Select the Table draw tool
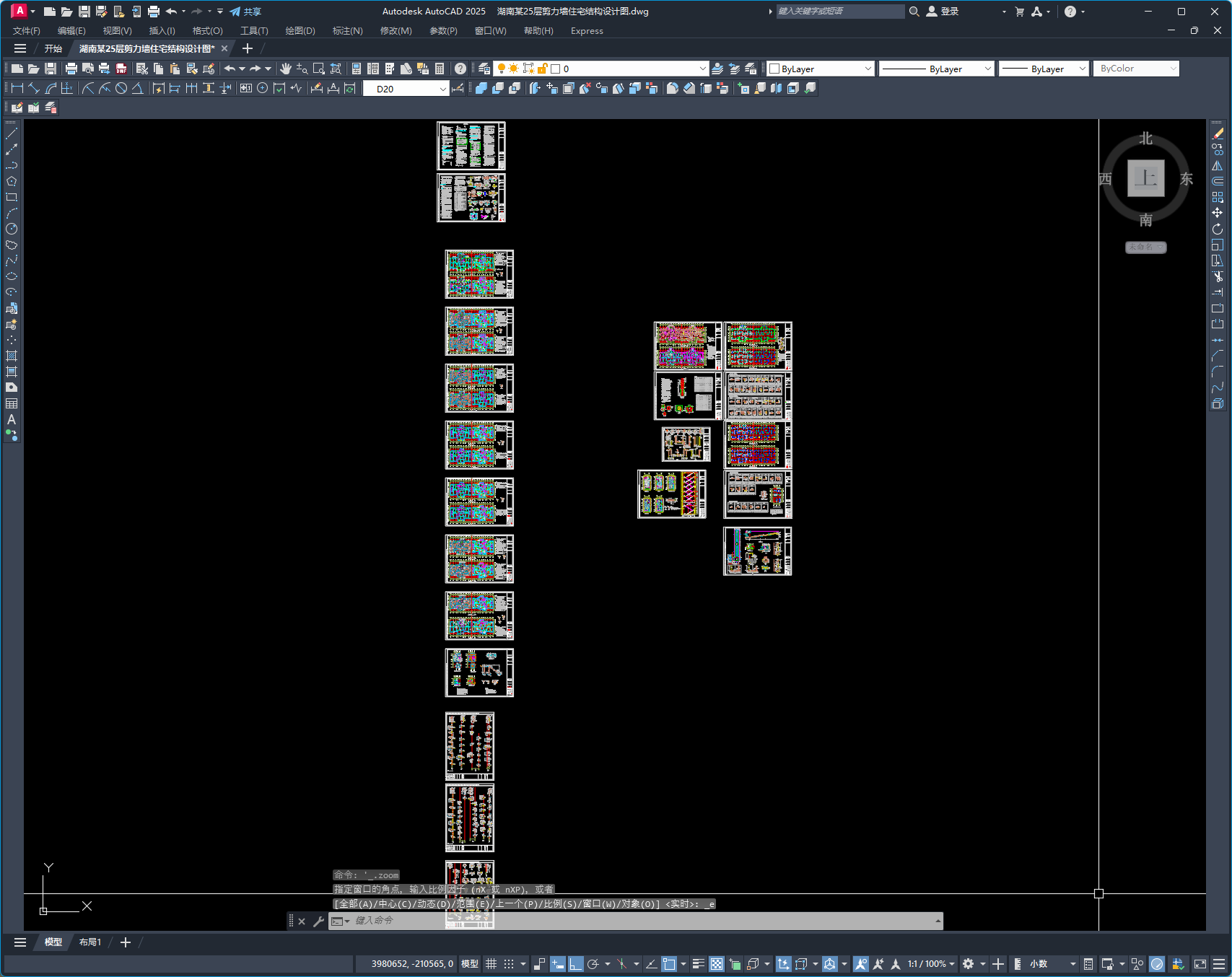Viewport: 1232px width, 977px height. 12,403
